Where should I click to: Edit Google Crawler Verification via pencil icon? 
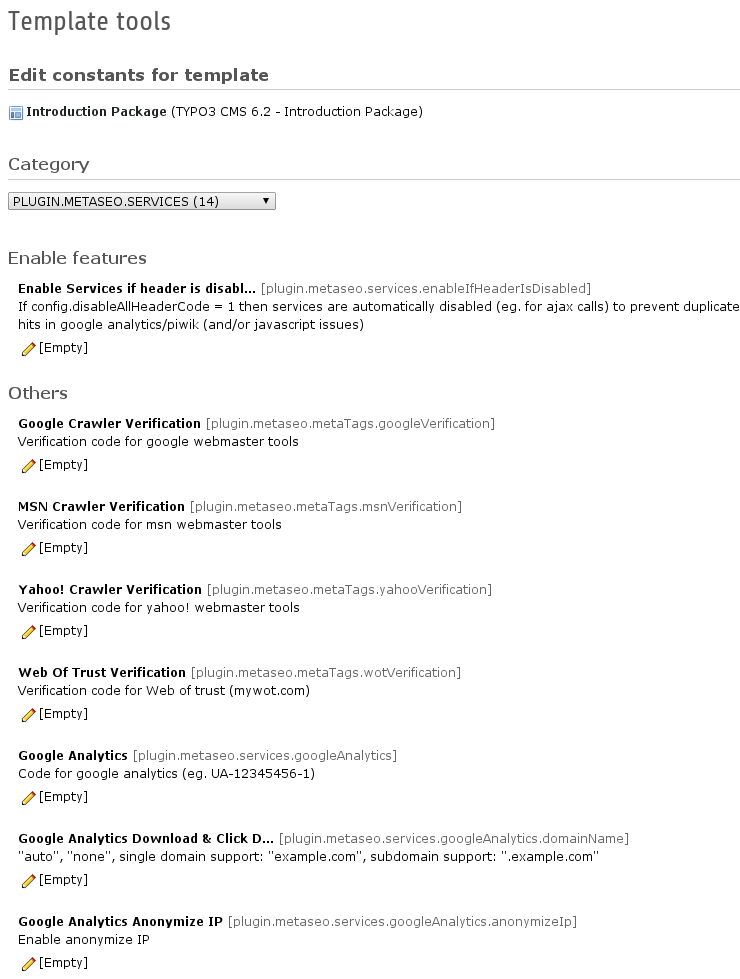coord(28,466)
